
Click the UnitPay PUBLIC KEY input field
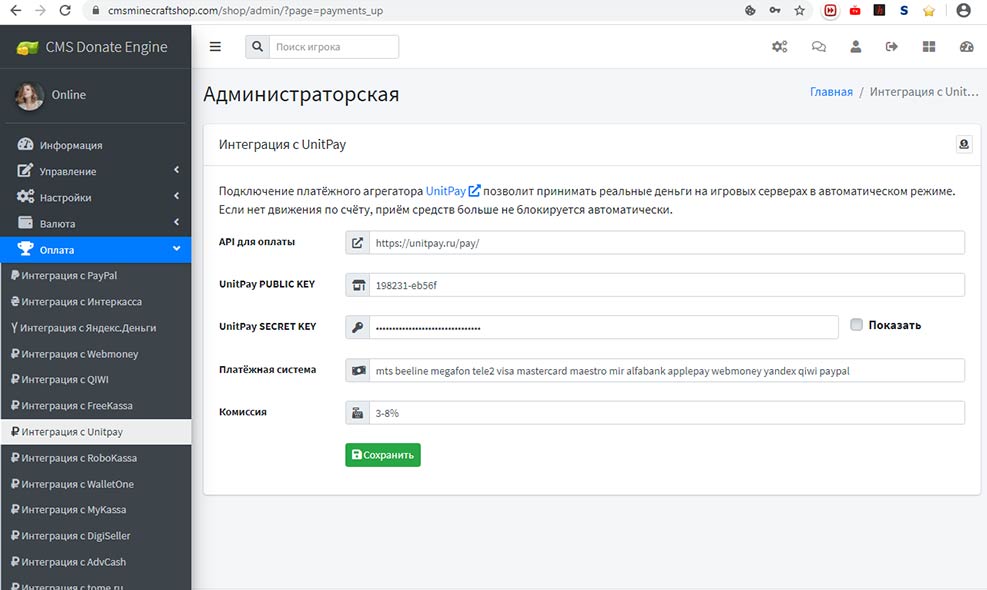click(x=665, y=285)
